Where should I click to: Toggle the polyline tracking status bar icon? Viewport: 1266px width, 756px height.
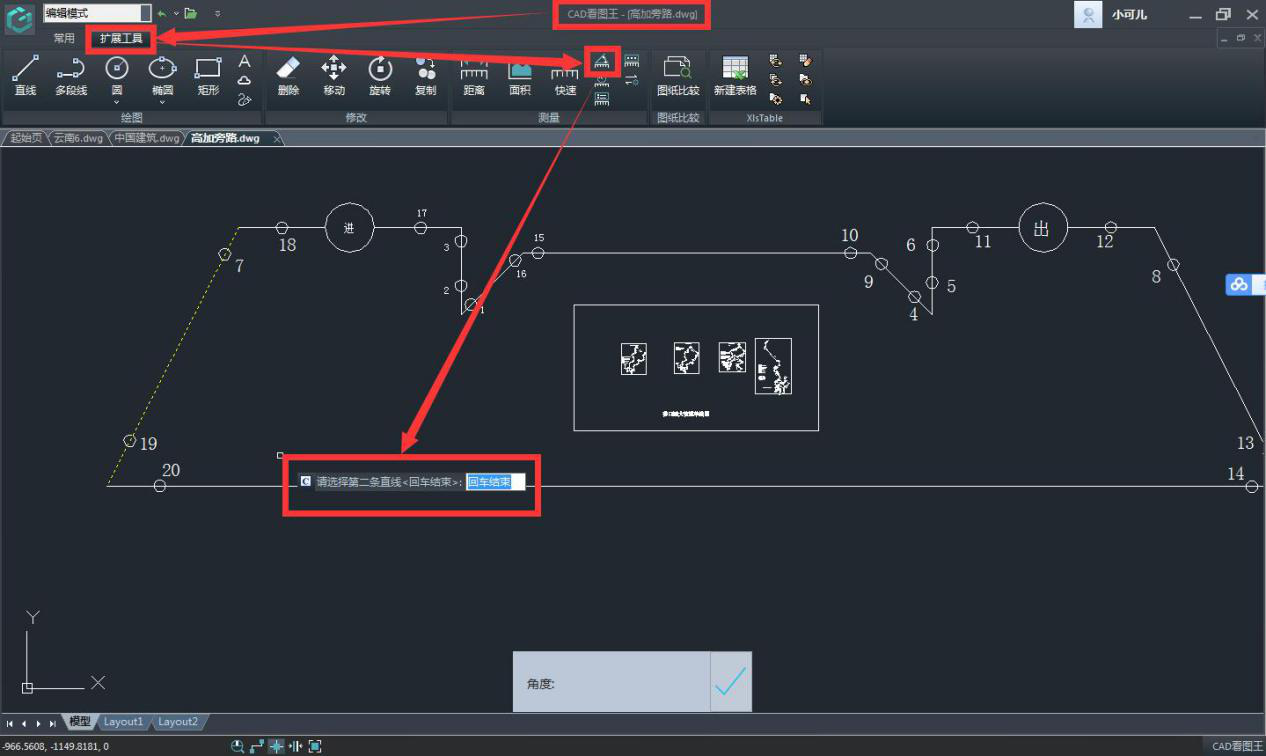coord(257,746)
